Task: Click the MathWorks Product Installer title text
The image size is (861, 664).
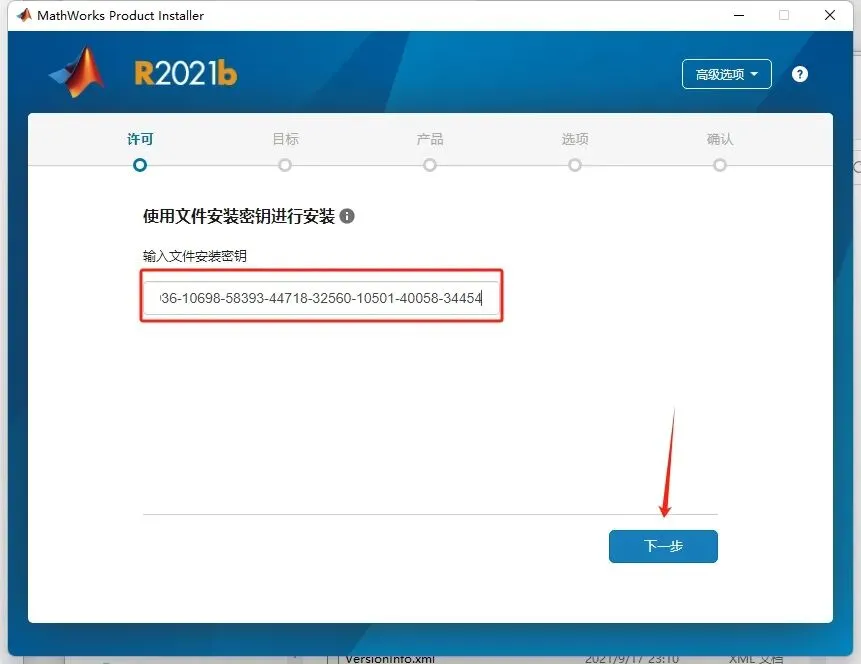Action: (120, 15)
